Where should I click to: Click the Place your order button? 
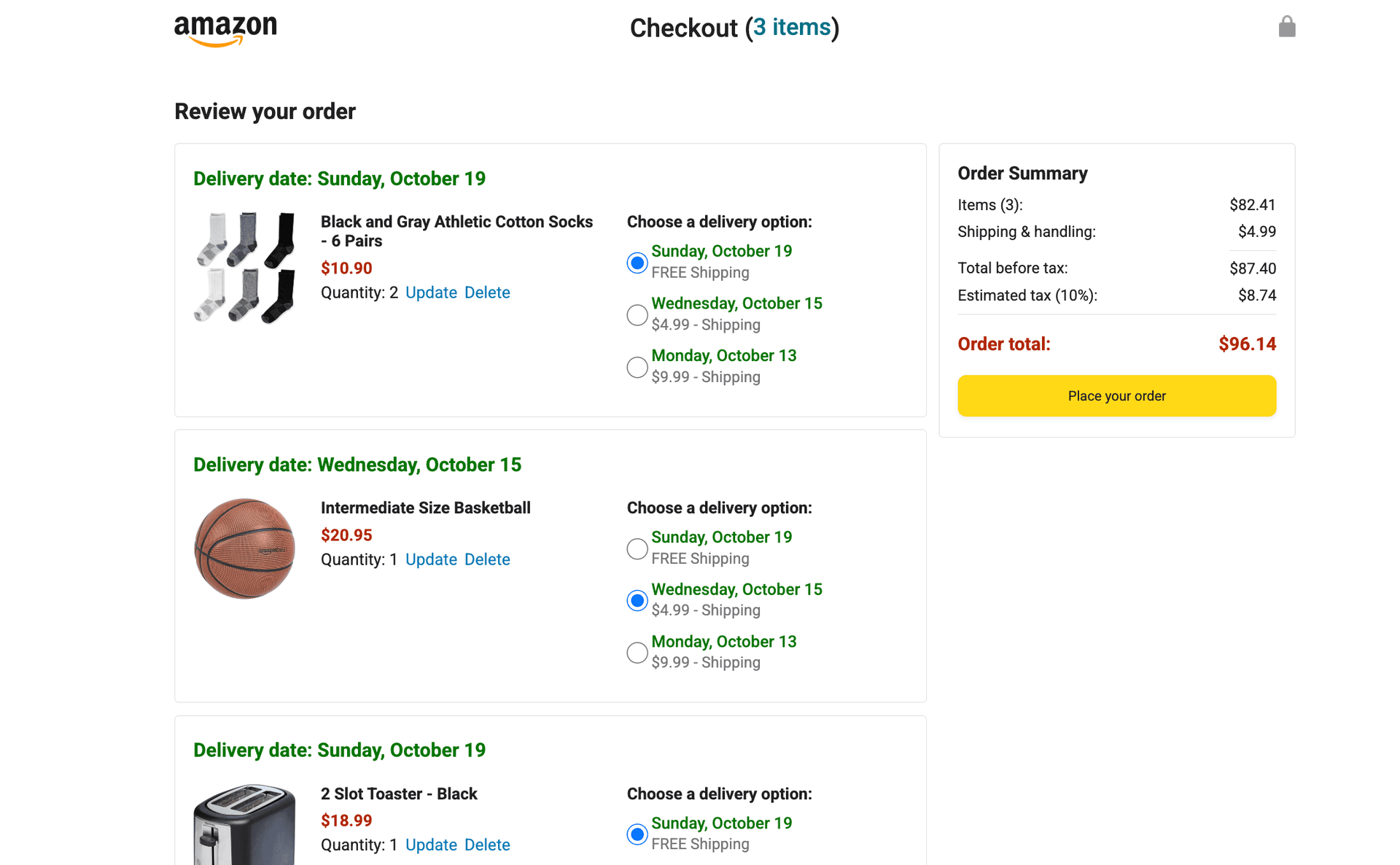[x=1116, y=395]
